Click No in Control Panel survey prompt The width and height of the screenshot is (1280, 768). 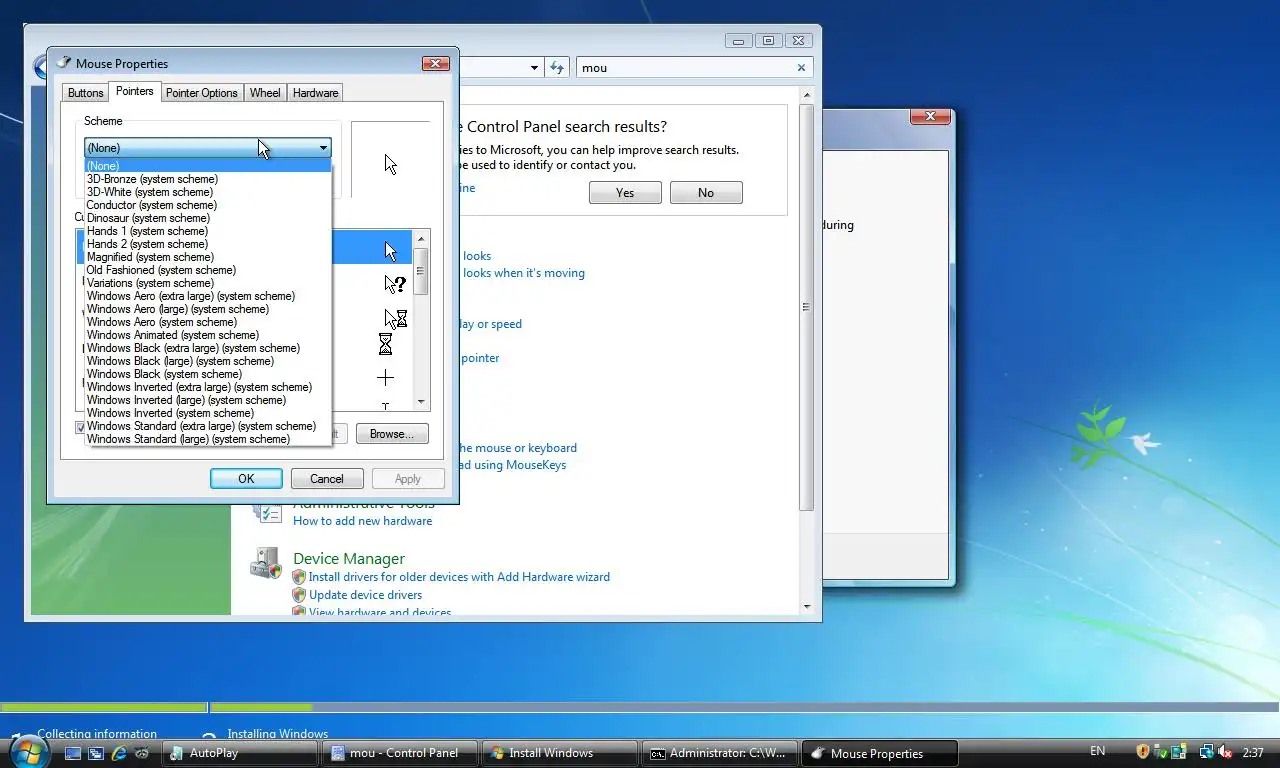tap(706, 193)
